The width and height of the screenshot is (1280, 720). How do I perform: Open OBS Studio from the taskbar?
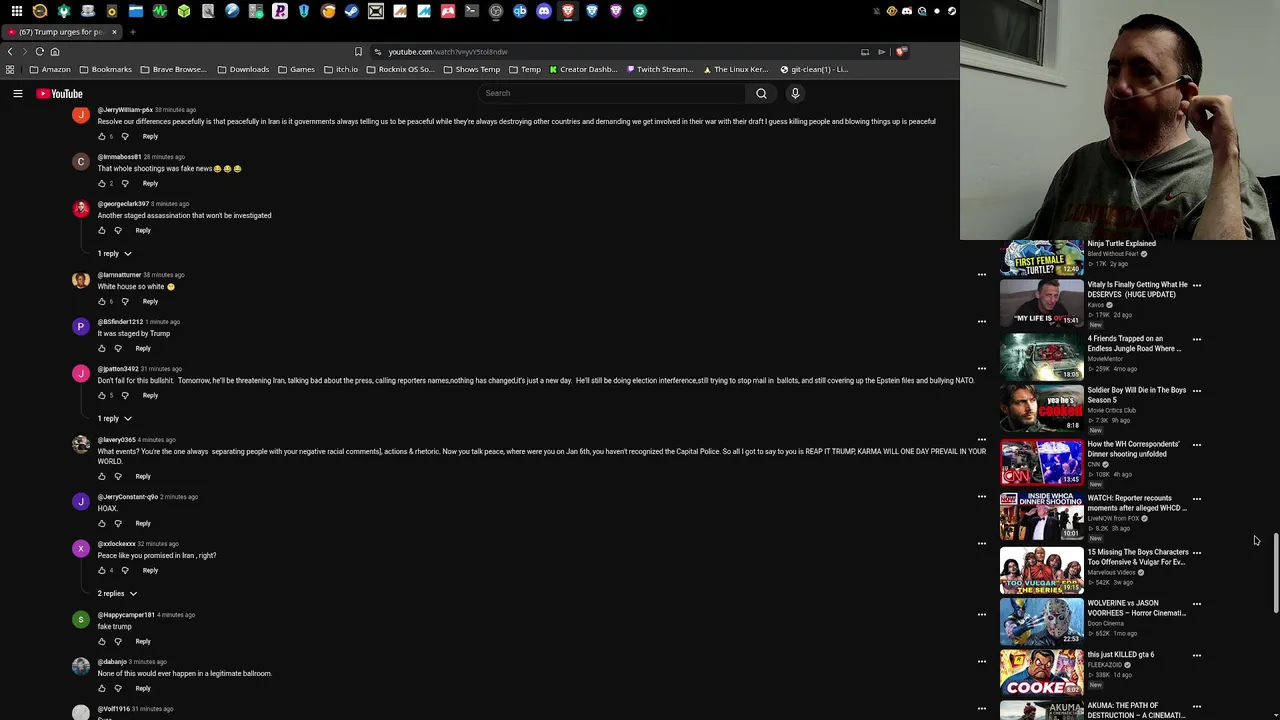pyautogui.click(x=496, y=11)
